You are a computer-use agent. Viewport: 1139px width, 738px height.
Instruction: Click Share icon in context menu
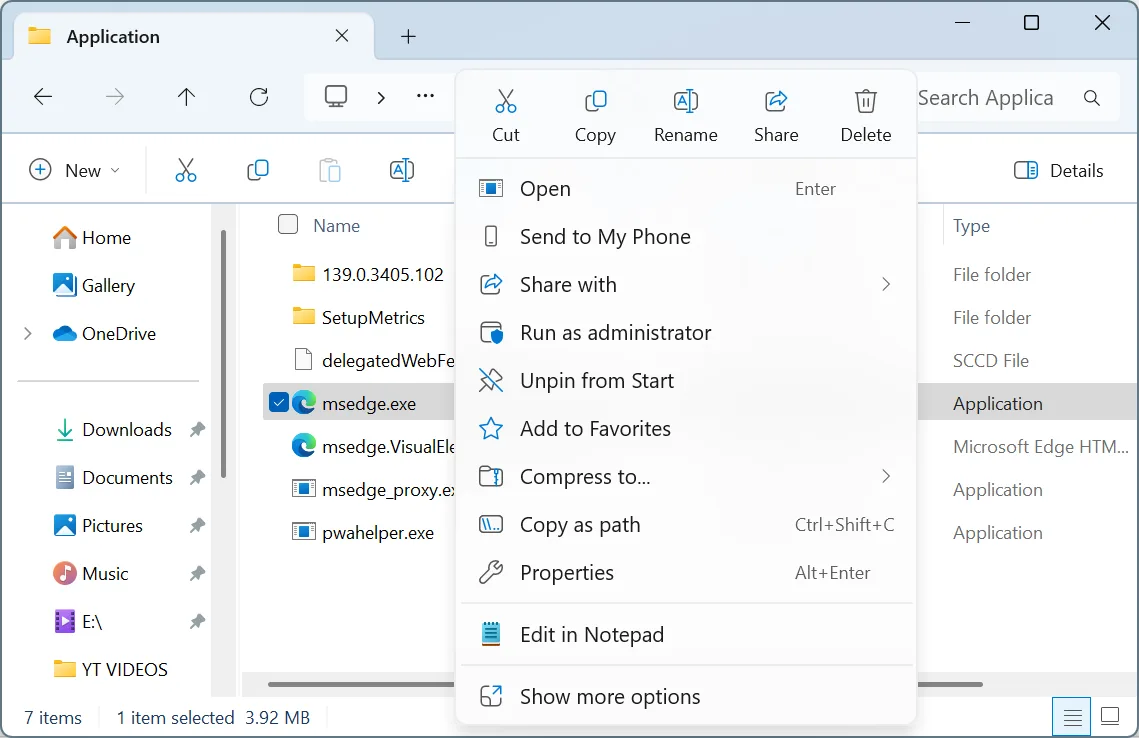pyautogui.click(x=776, y=101)
